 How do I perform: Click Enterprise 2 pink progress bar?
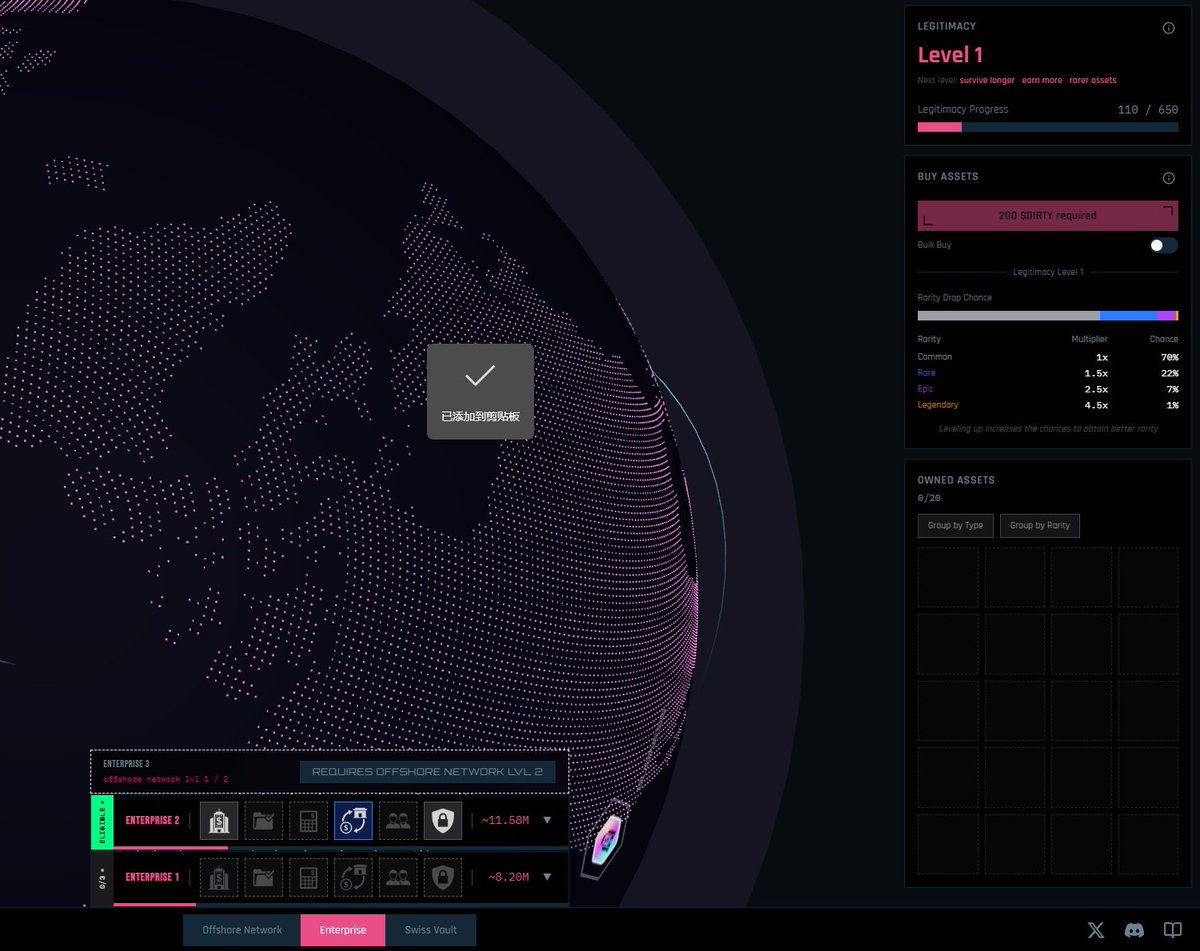click(x=171, y=848)
